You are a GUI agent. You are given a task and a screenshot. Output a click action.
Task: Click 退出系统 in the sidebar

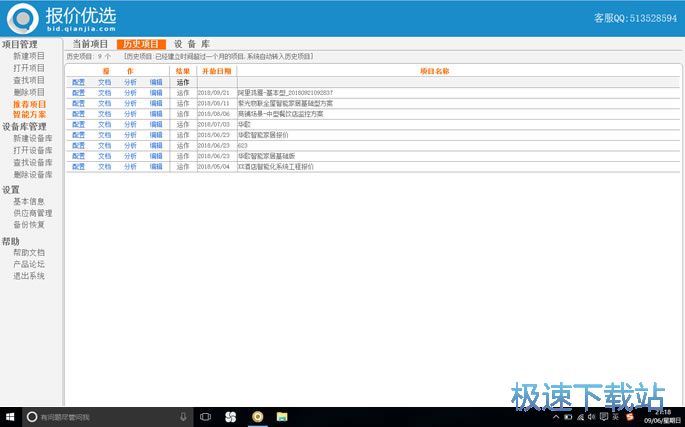(29, 276)
